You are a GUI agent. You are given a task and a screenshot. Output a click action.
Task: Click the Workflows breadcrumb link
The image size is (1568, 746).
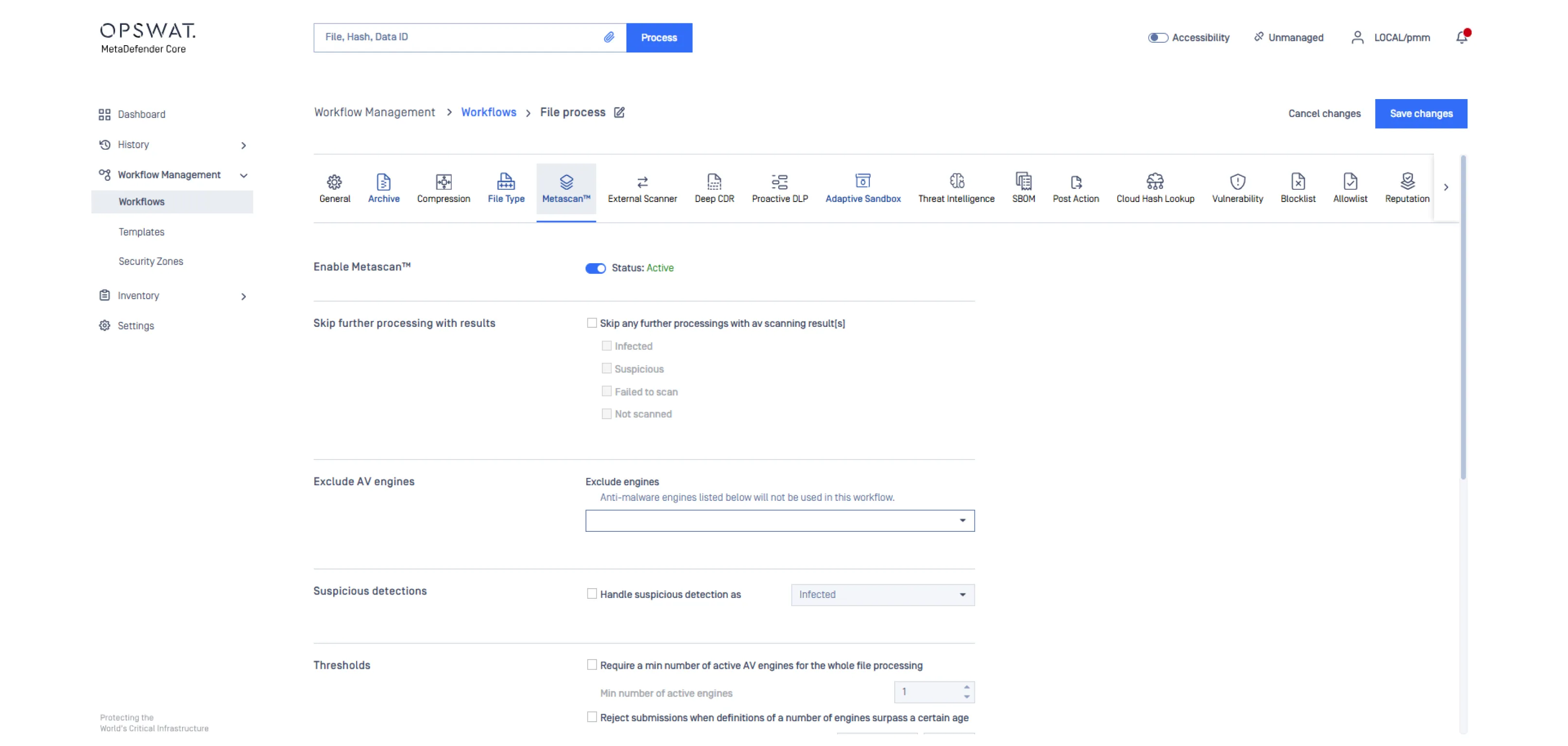pos(488,113)
